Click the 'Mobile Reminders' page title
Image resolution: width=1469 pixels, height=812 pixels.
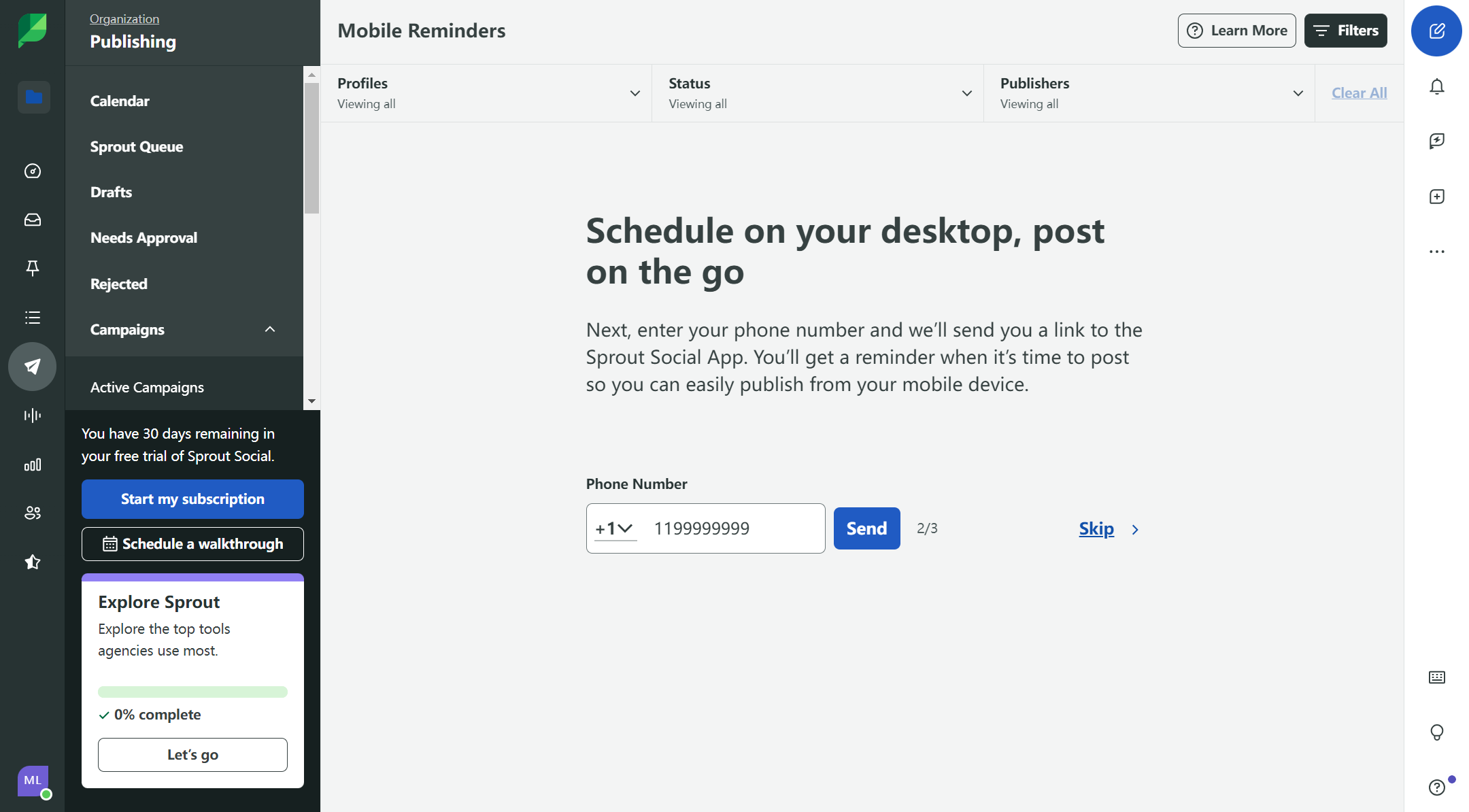pyautogui.click(x=422, y=31)
